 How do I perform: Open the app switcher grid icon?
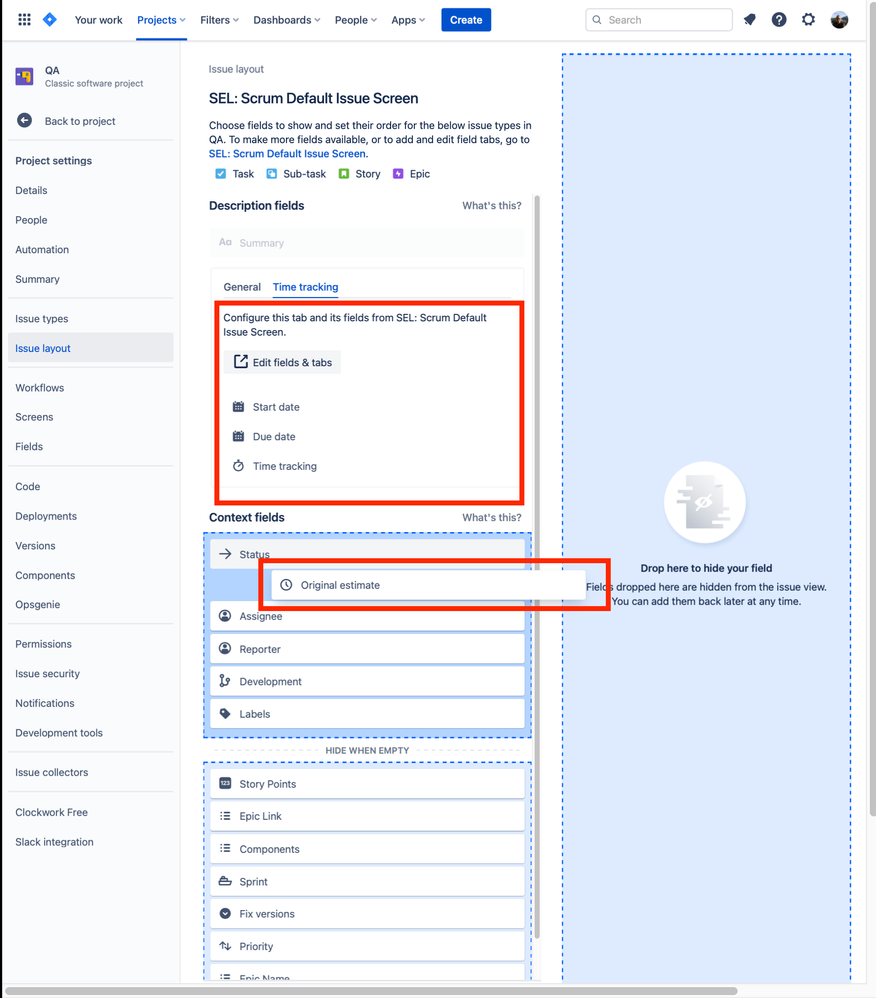(x=24, y=20)
